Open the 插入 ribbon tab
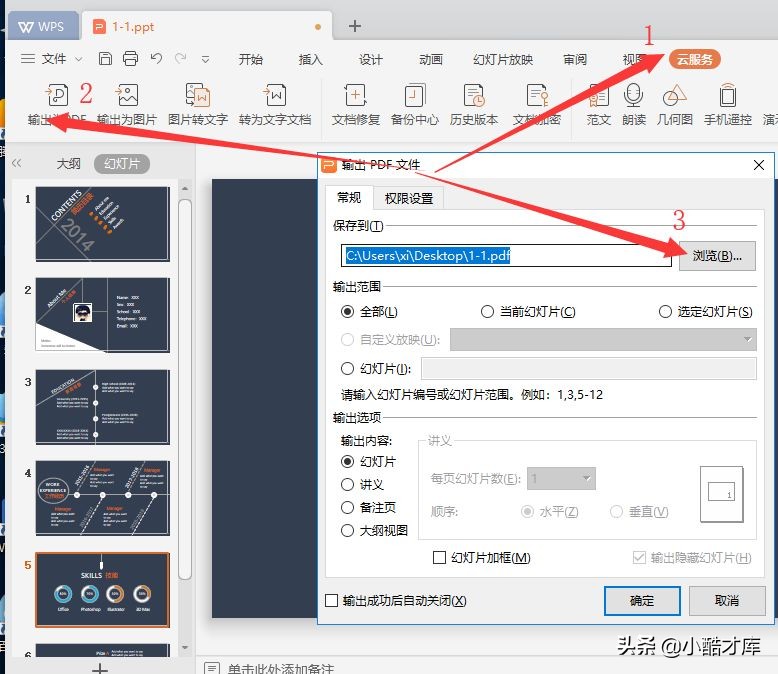 click(311, 60)
